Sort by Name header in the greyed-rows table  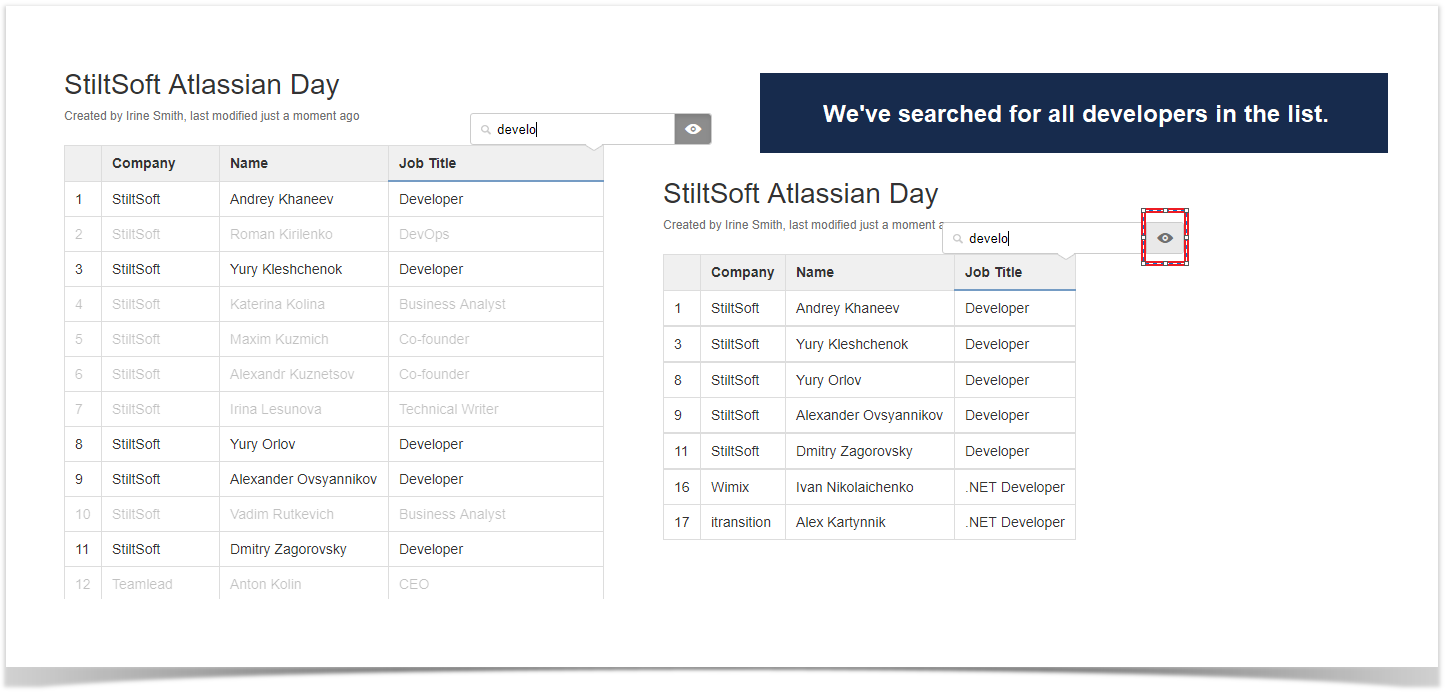[304, 163]
